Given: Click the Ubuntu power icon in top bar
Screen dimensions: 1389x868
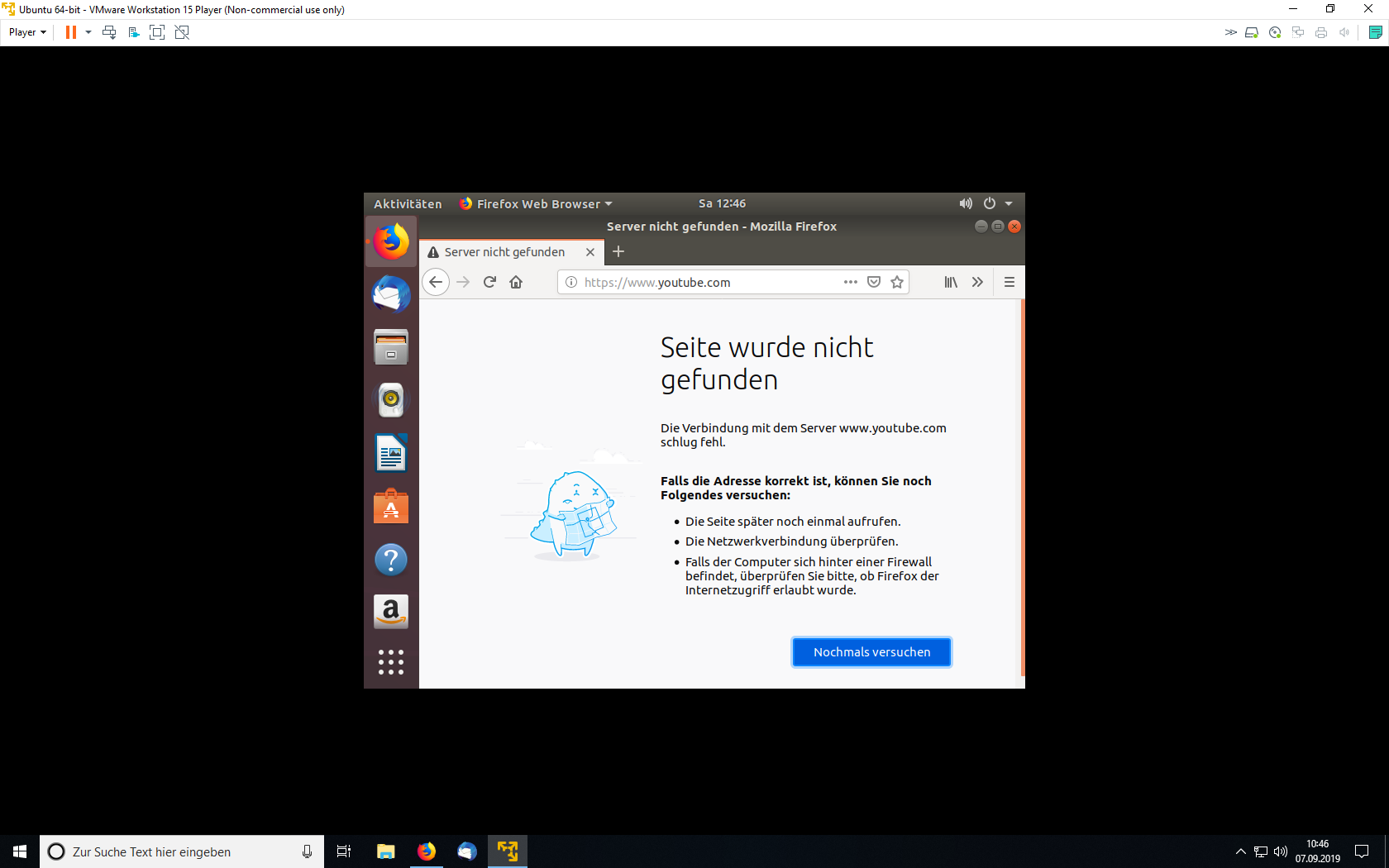Looking at the screenshot, I should coord(990,203).
